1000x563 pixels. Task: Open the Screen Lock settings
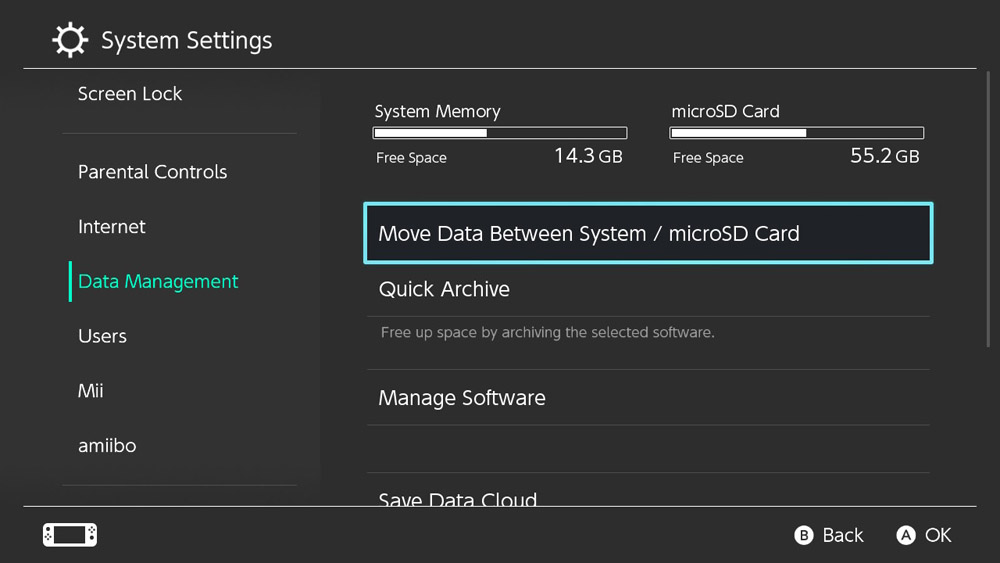(130, 94)
